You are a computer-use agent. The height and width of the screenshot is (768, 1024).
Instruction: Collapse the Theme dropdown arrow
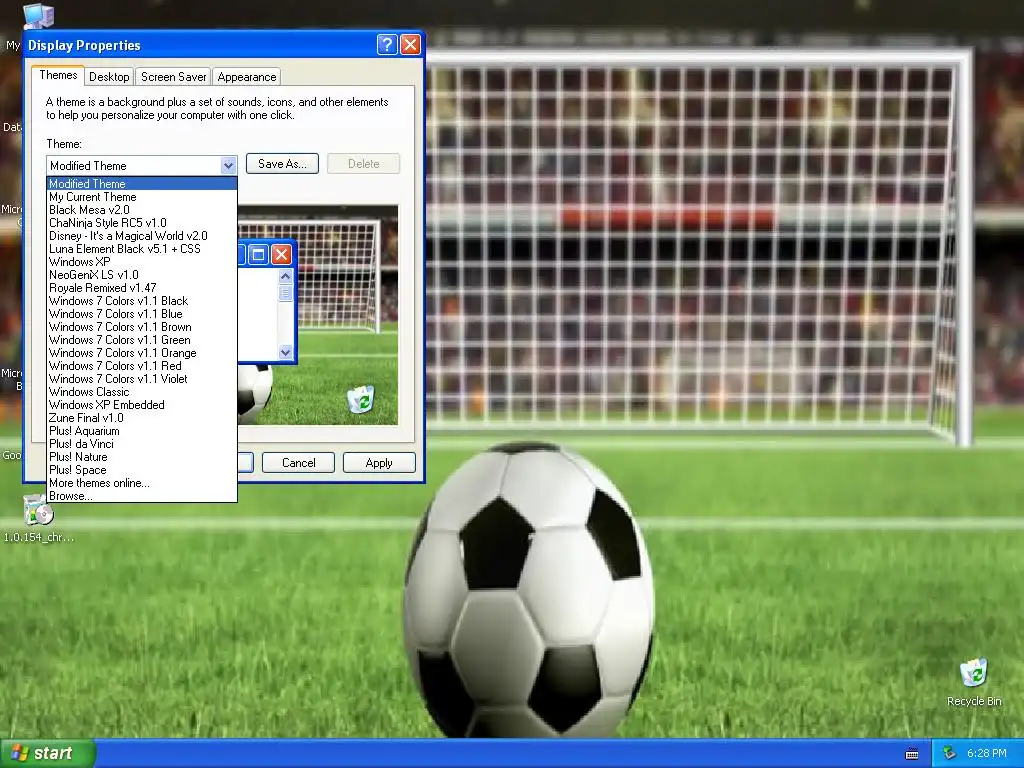point(228,165)
